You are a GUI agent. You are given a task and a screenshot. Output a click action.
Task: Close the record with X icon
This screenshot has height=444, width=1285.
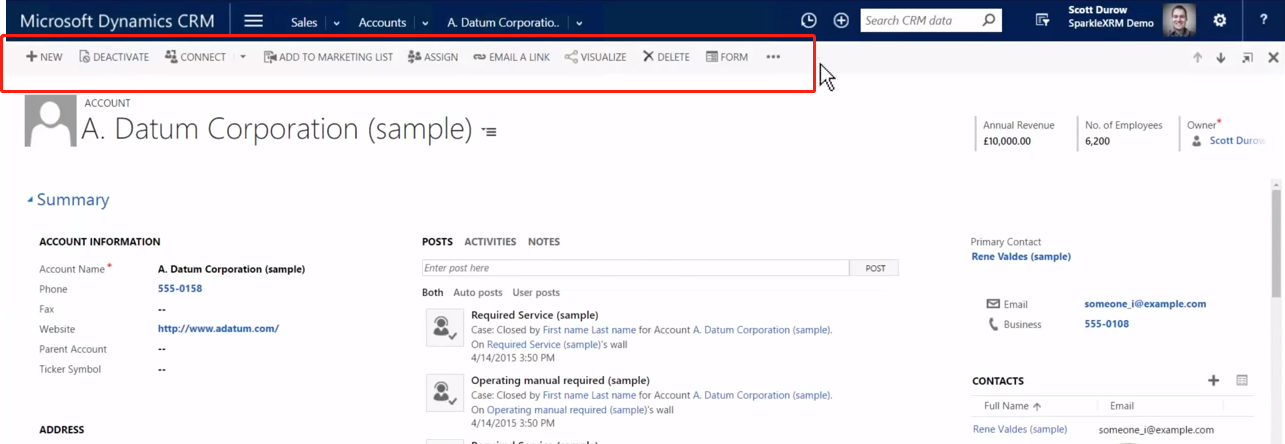pos(1273,58)
